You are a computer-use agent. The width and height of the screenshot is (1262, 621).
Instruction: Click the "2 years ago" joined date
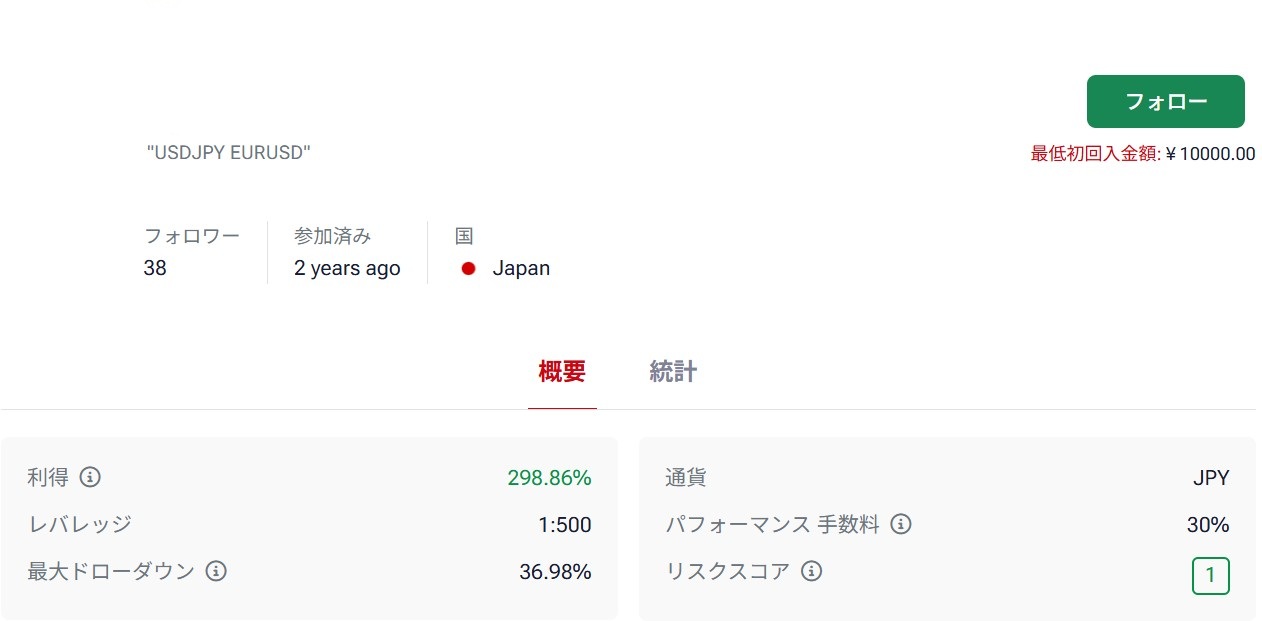tap(347, 268)
